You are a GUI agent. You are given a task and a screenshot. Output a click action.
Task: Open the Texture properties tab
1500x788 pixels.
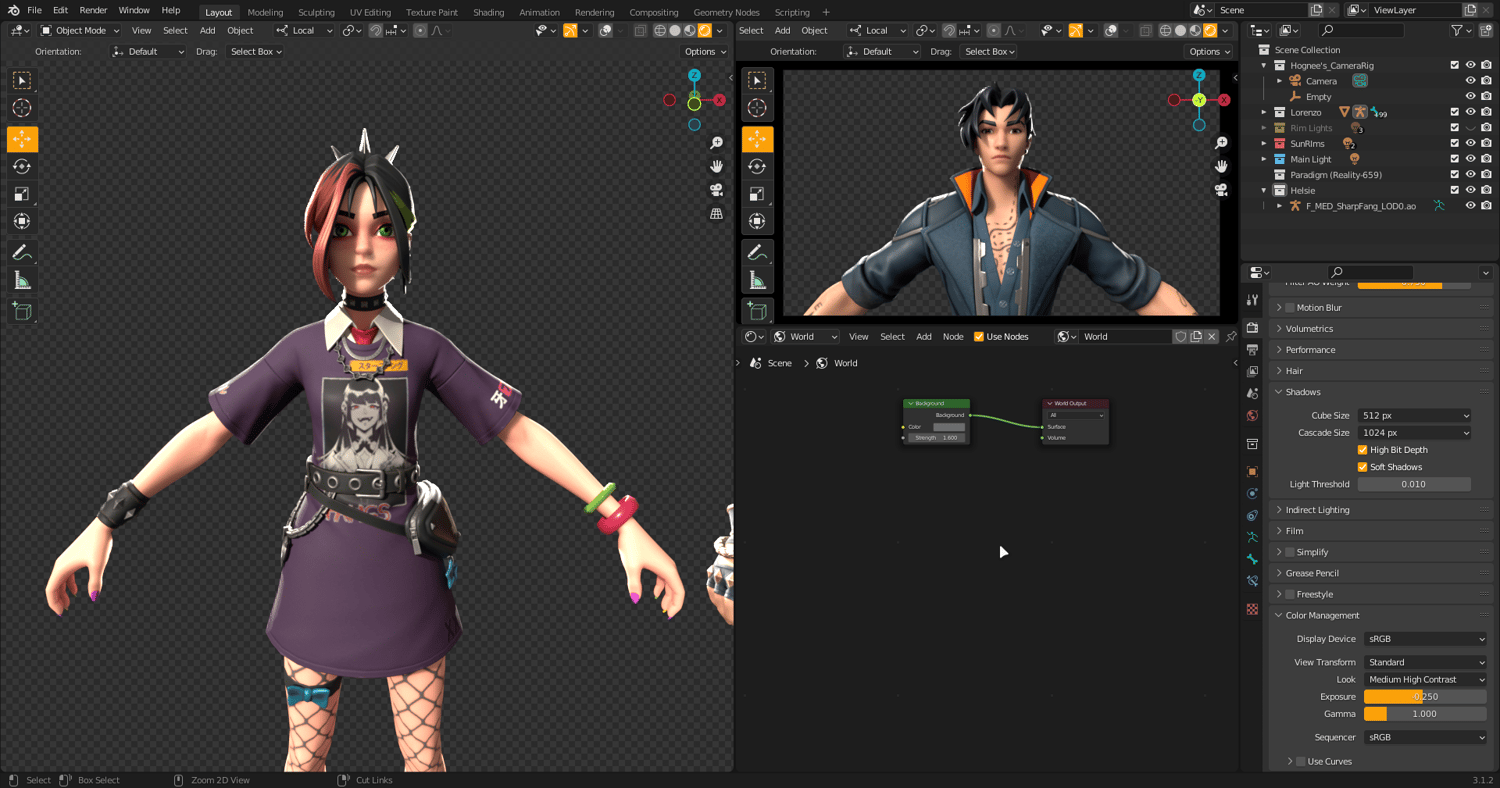[1253, 609]
